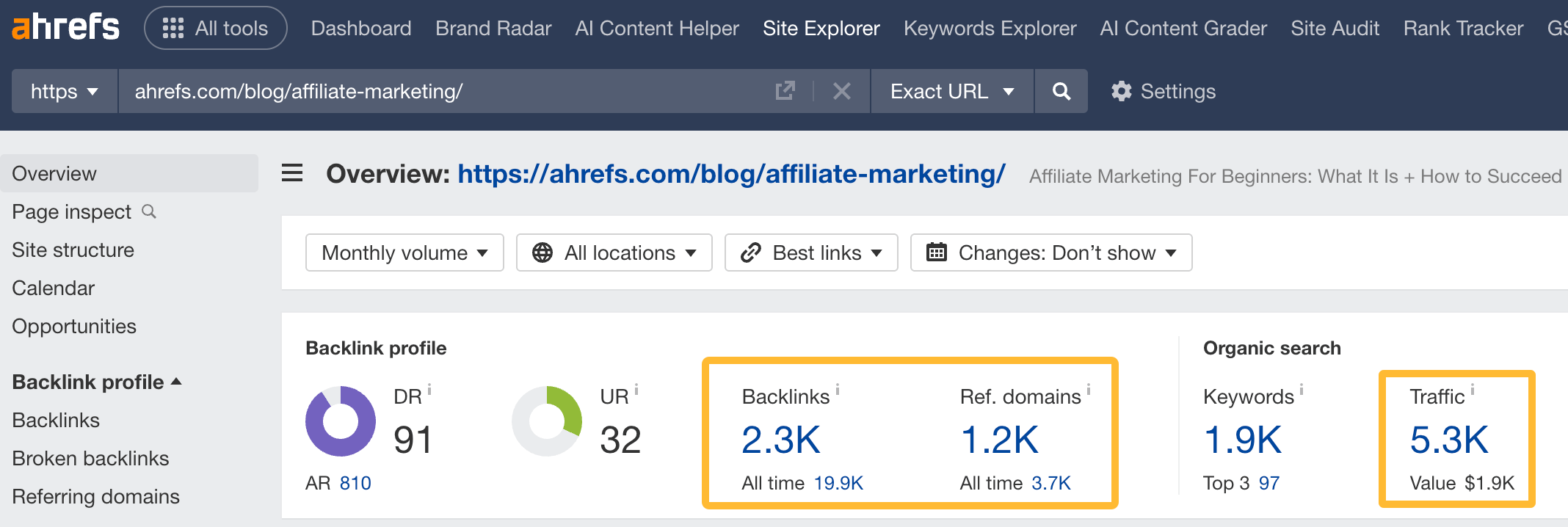This screenshot has width=1568, height=527.
Task: Open AI Content Grader
Action: coord(1183,28)
